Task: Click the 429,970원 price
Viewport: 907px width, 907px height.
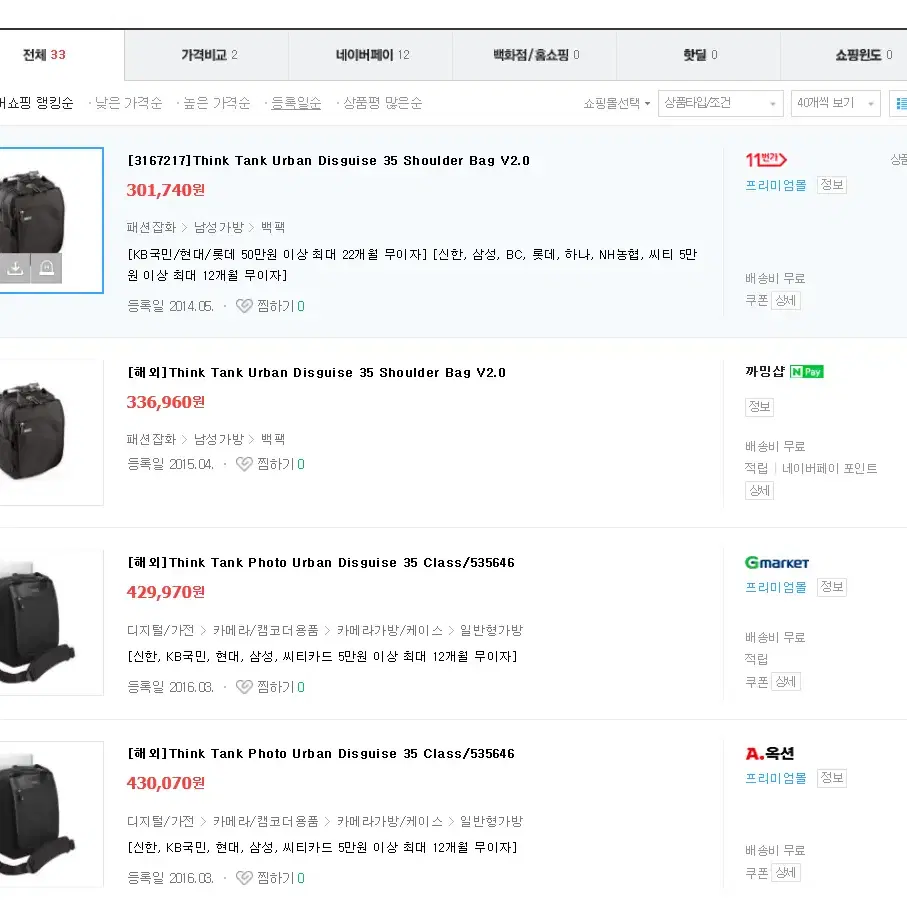Action: click(165, 592)
